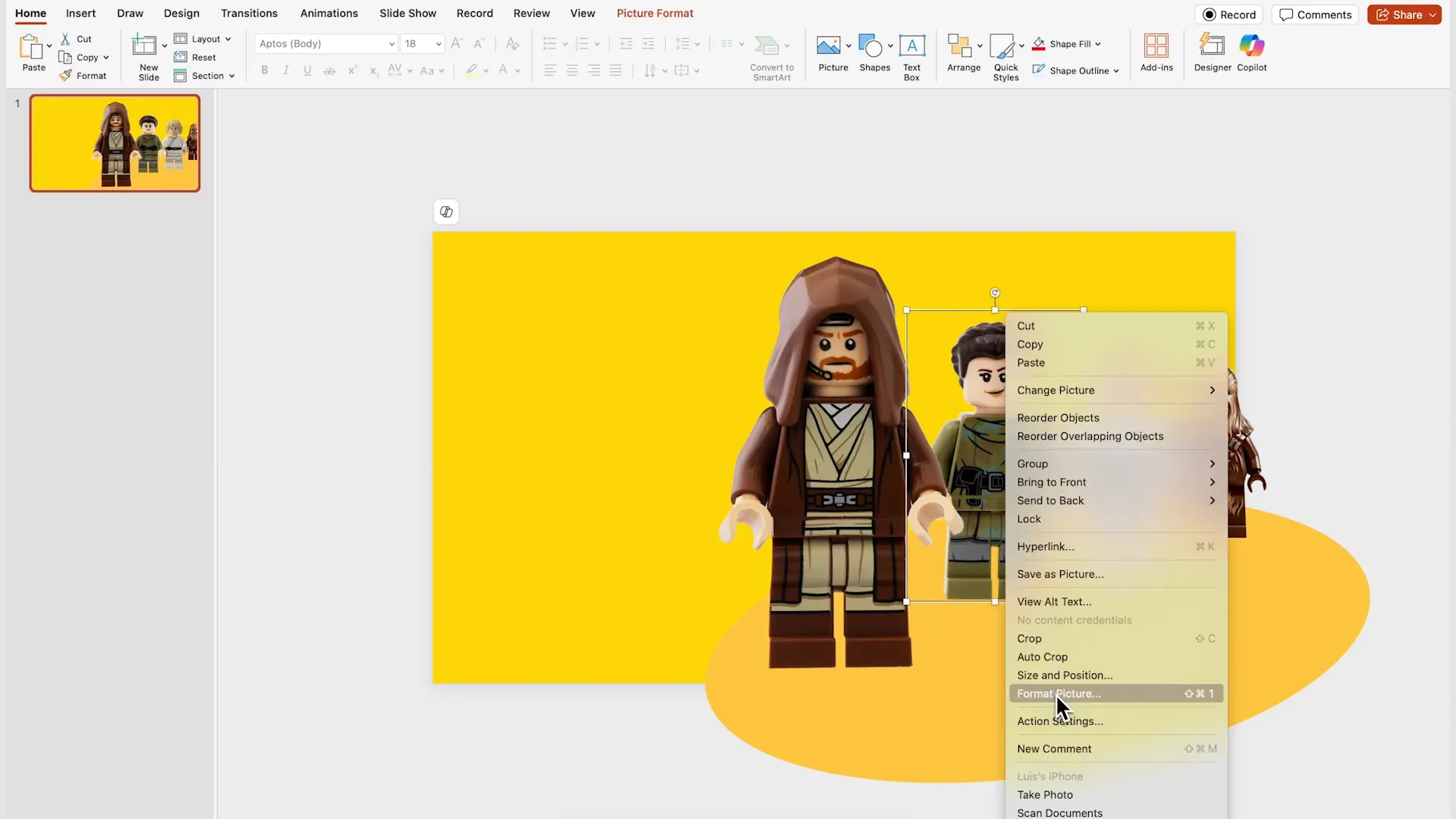
Task: Toggle Underline formatting
Action: 307,71
